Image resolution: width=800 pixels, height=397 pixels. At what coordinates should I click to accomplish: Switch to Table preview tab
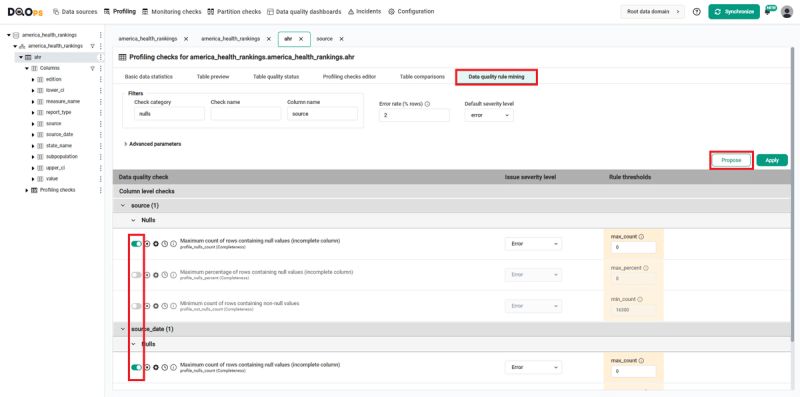(x=213, y=77)
